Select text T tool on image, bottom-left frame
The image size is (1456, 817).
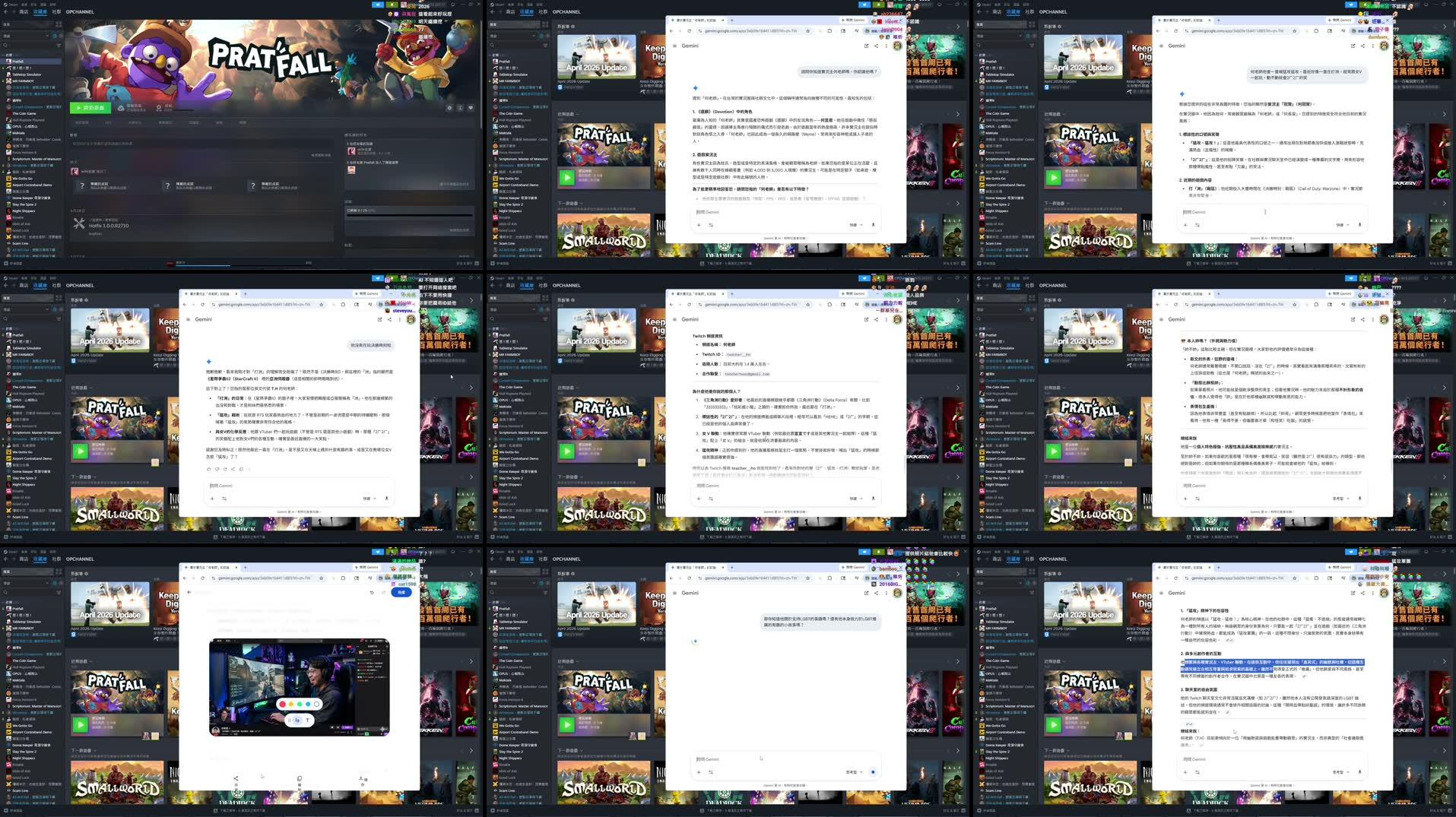308,720
